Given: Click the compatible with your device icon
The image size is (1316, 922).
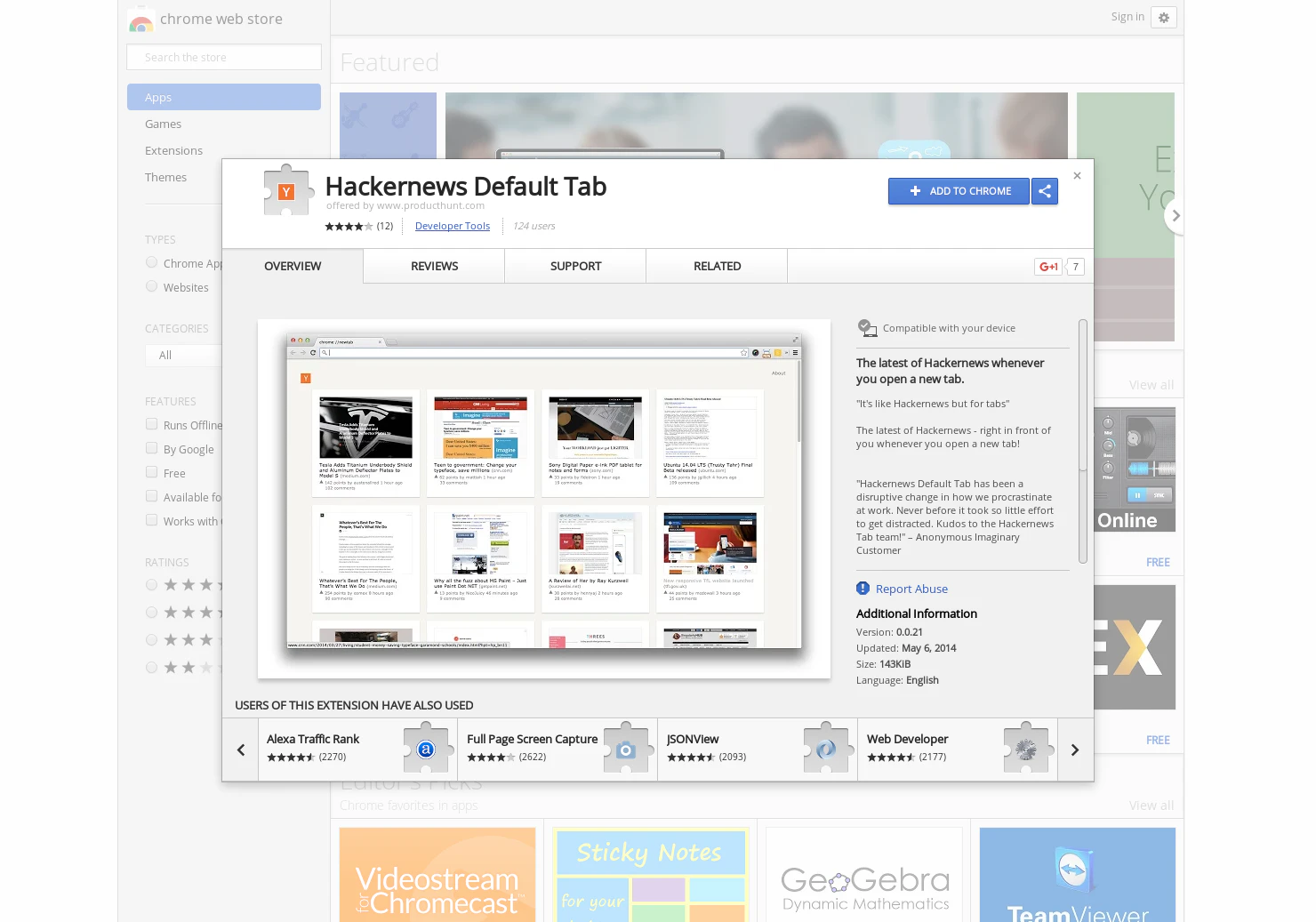Looking at the screenshot, I should [867, 328].
